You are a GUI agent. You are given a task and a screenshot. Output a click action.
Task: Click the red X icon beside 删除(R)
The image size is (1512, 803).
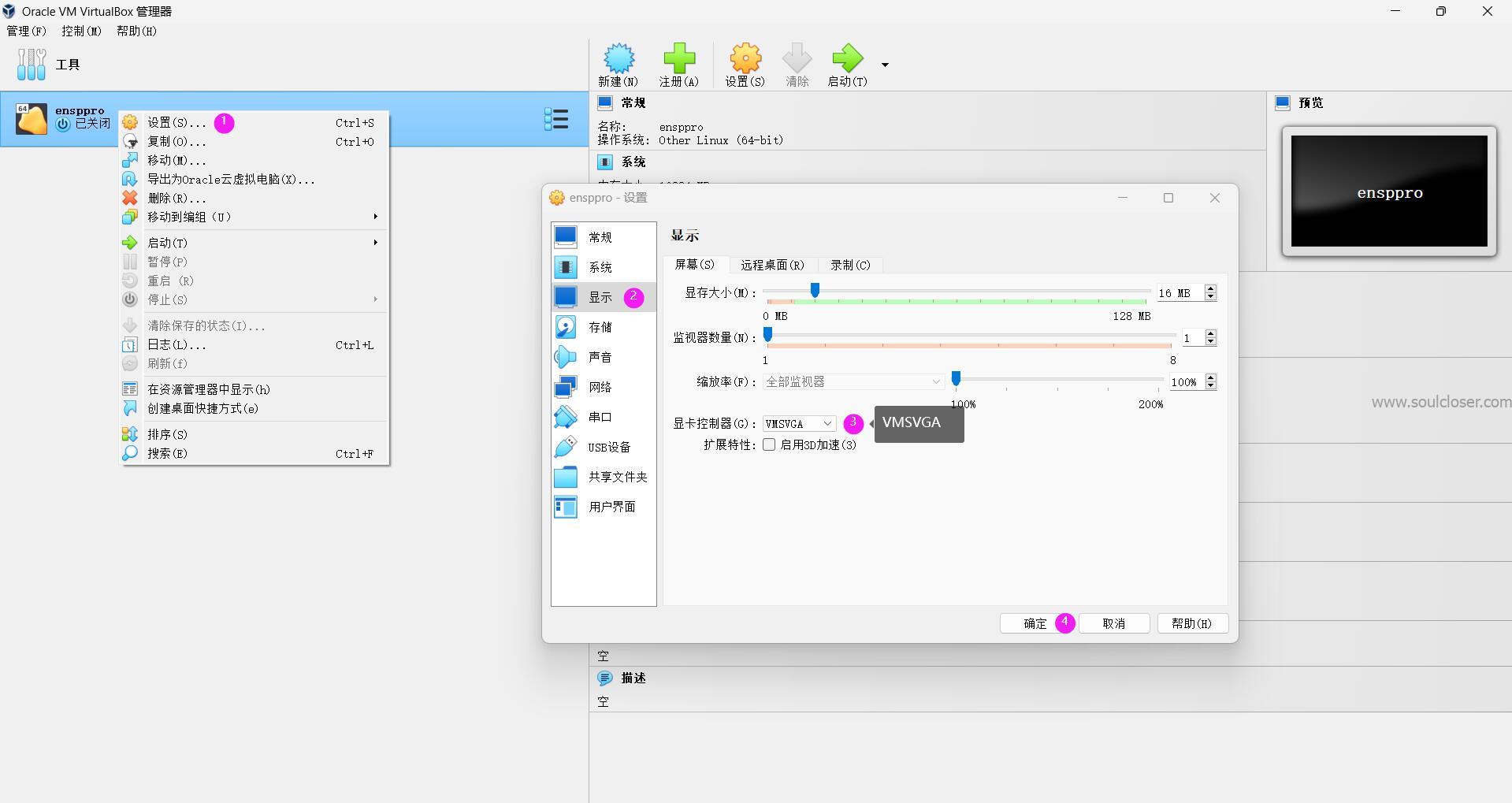point(130,198)
